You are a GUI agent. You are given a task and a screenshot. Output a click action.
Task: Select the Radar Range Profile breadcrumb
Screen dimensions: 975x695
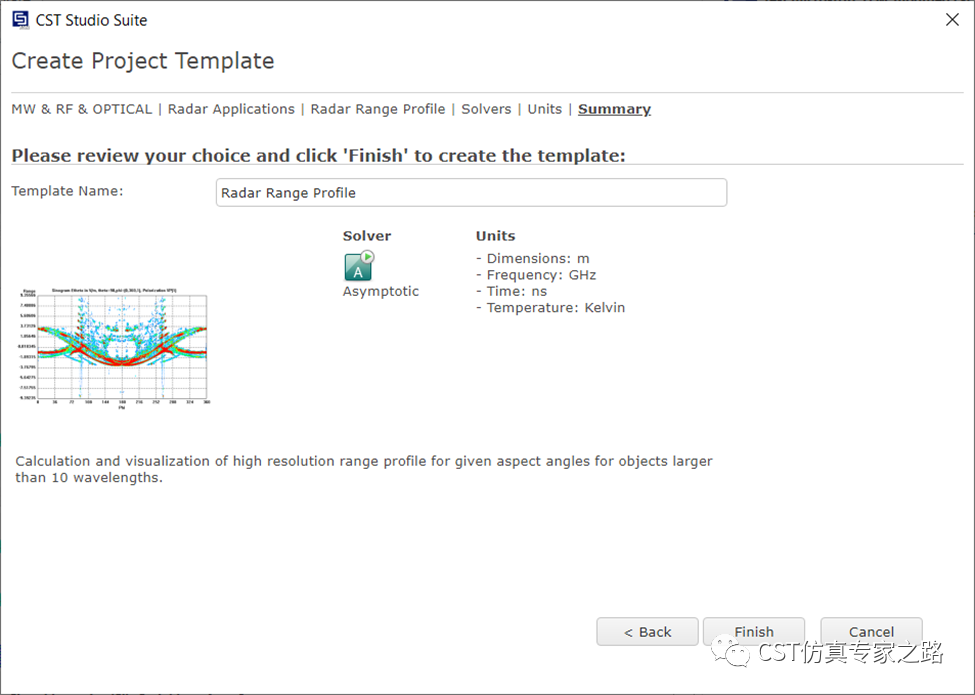[378, 109]
